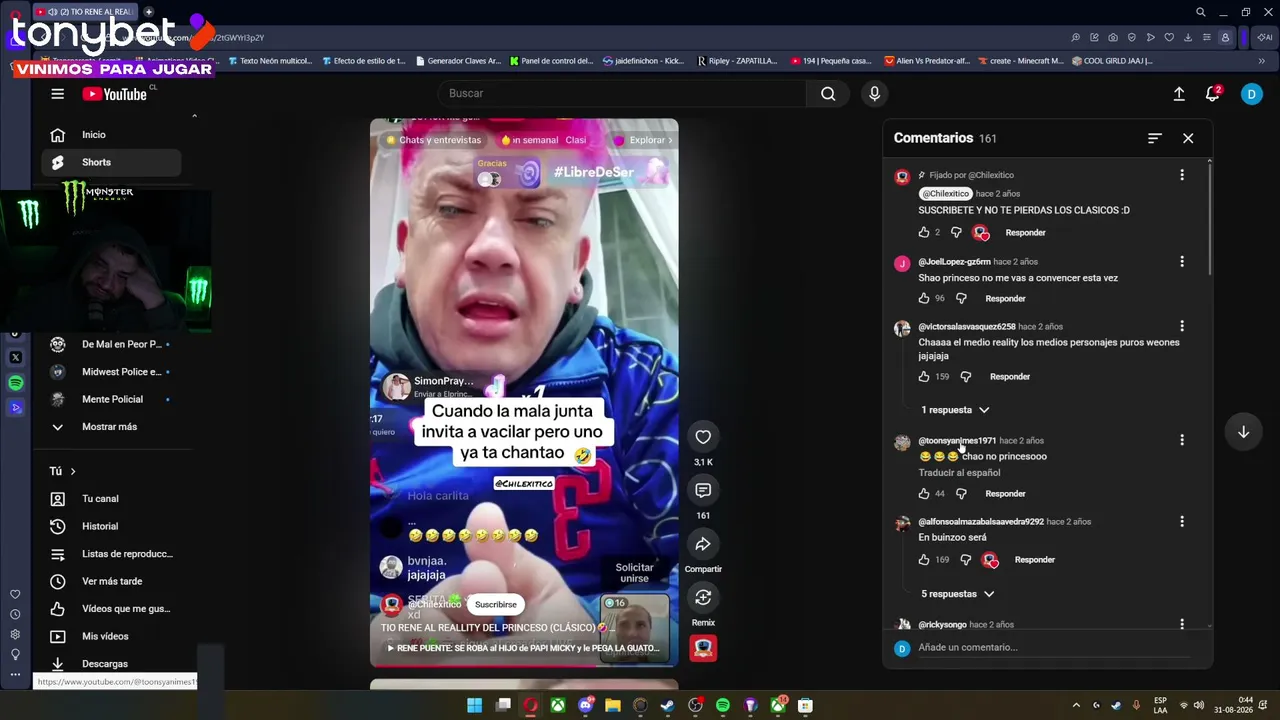
Task: Go to the next Short with down arrow
Action: pos(1243,432)
